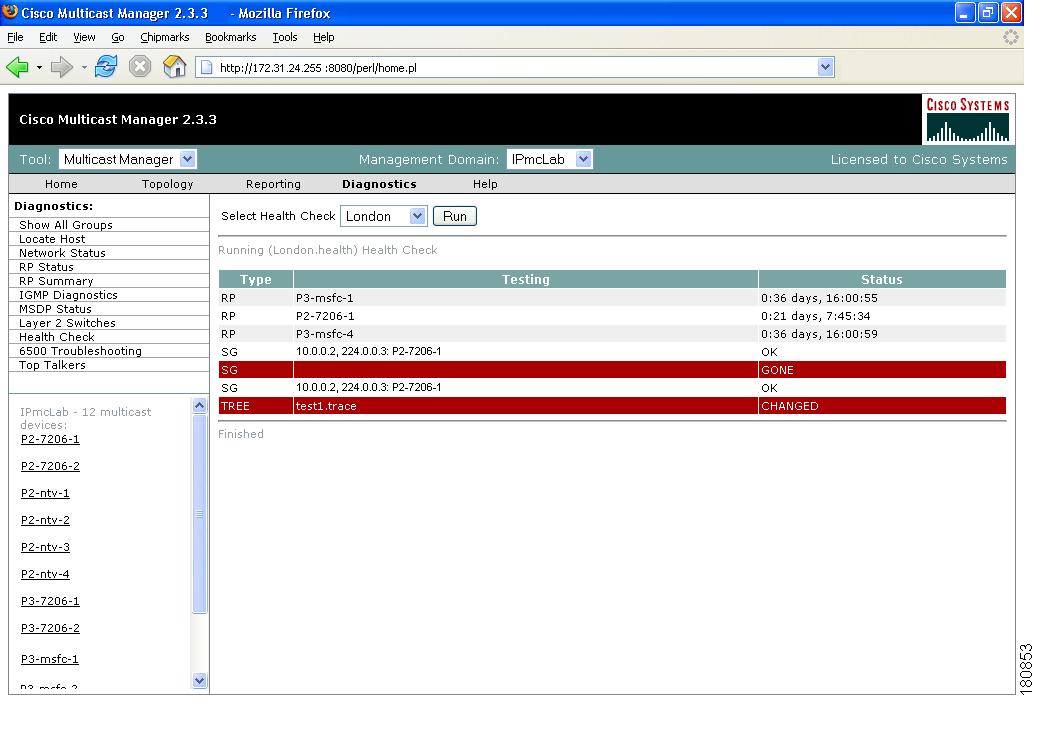Open the Health Check sidebar link
The image size is (1043, 742).
(x=57, y=337)
